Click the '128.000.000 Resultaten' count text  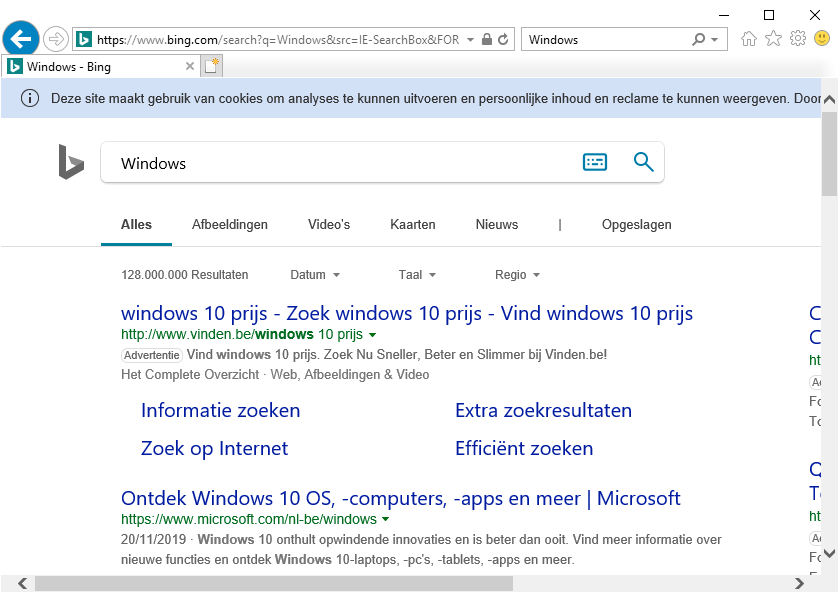(185, 275)
